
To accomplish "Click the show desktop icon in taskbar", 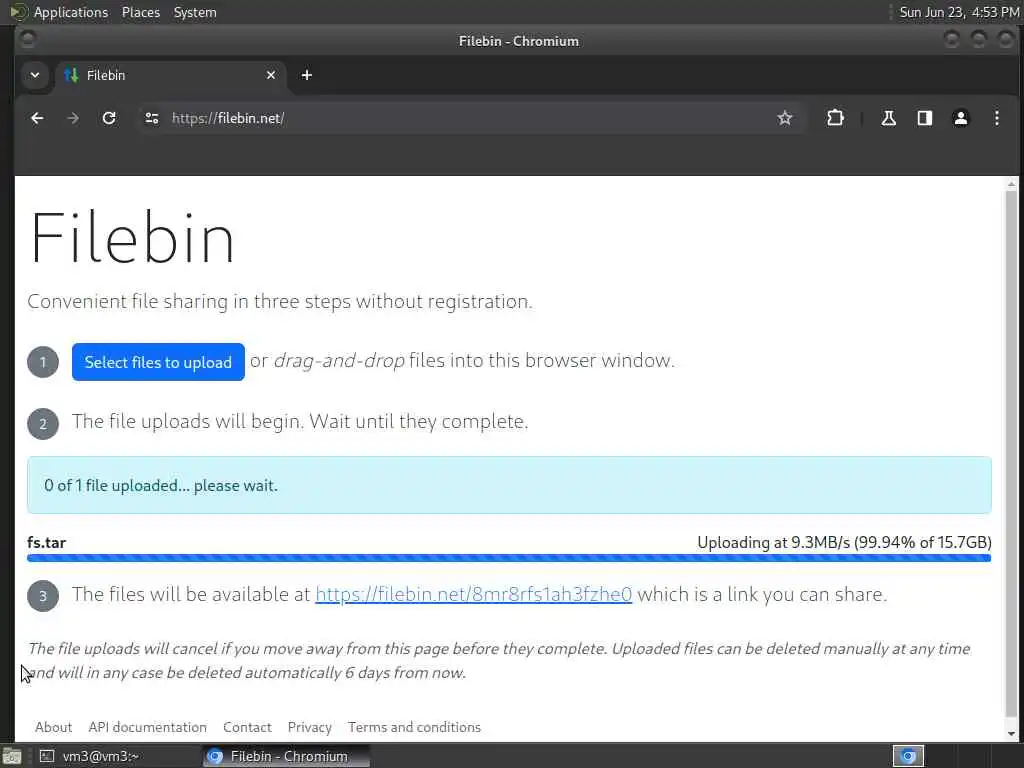I will (12, 756).
